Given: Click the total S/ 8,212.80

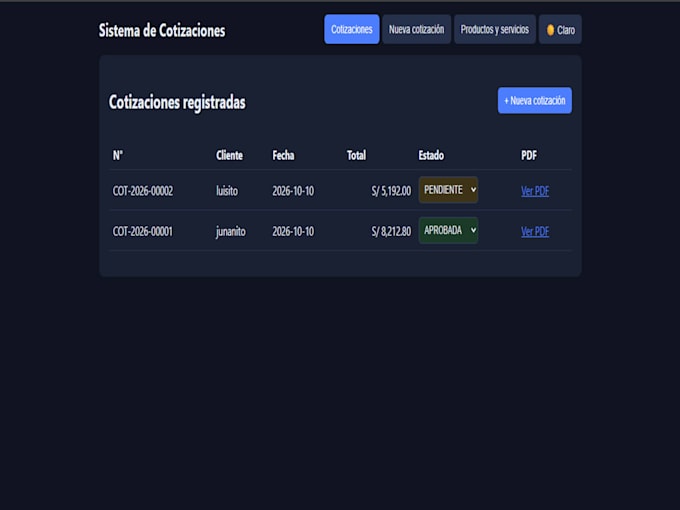Looking at the screenshot, I should click(x=391, y=232).
